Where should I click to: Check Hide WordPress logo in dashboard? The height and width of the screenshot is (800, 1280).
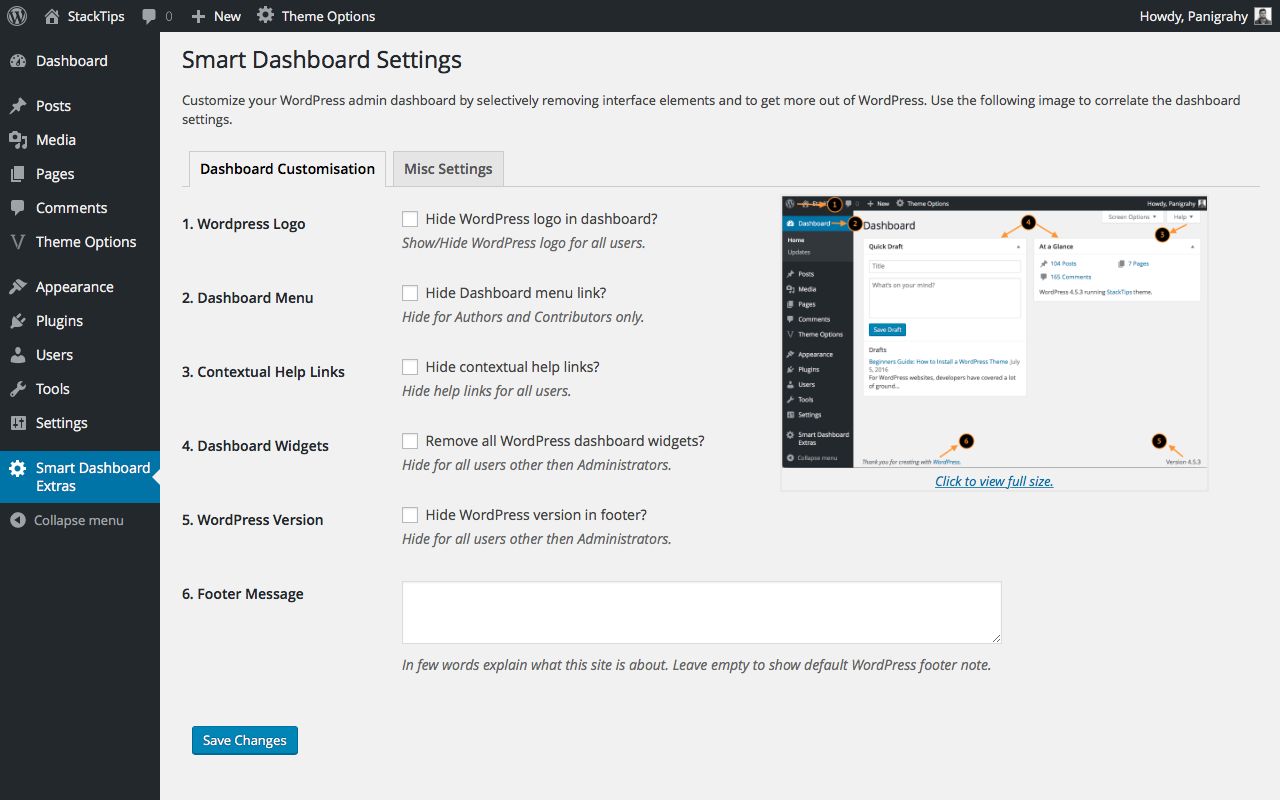point(410,219)
